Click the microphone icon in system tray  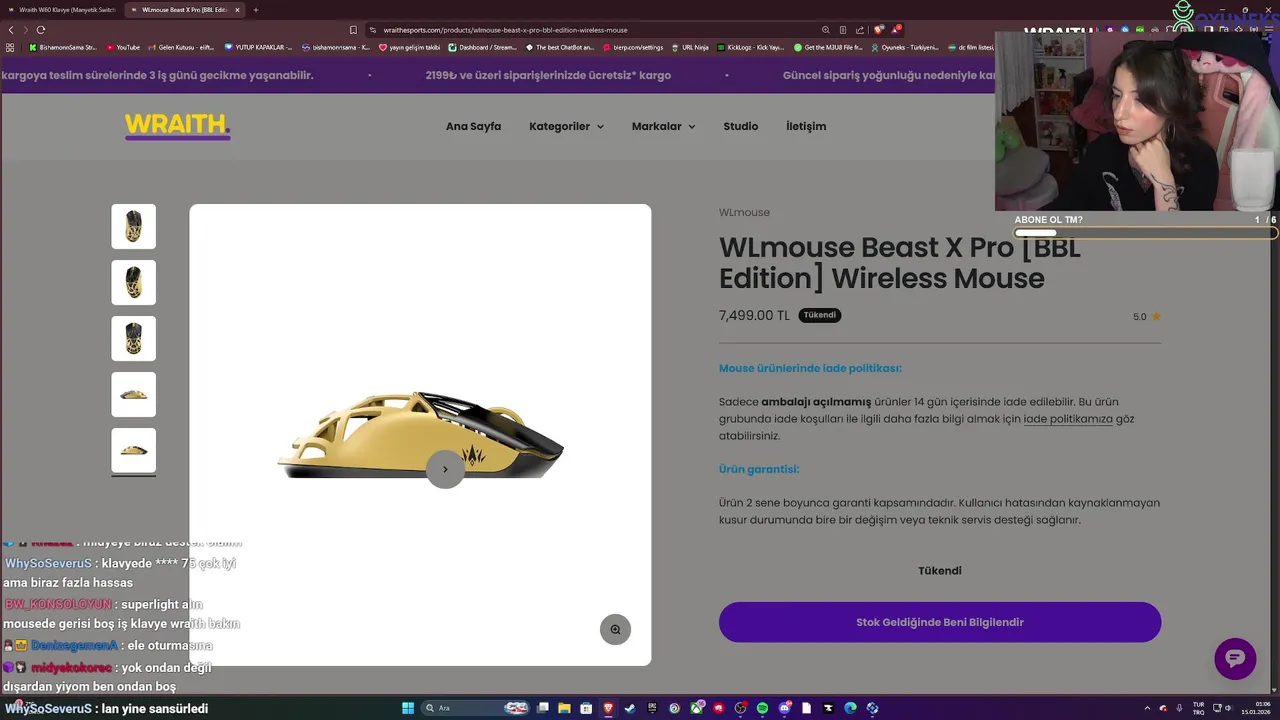coord(1179,708)
